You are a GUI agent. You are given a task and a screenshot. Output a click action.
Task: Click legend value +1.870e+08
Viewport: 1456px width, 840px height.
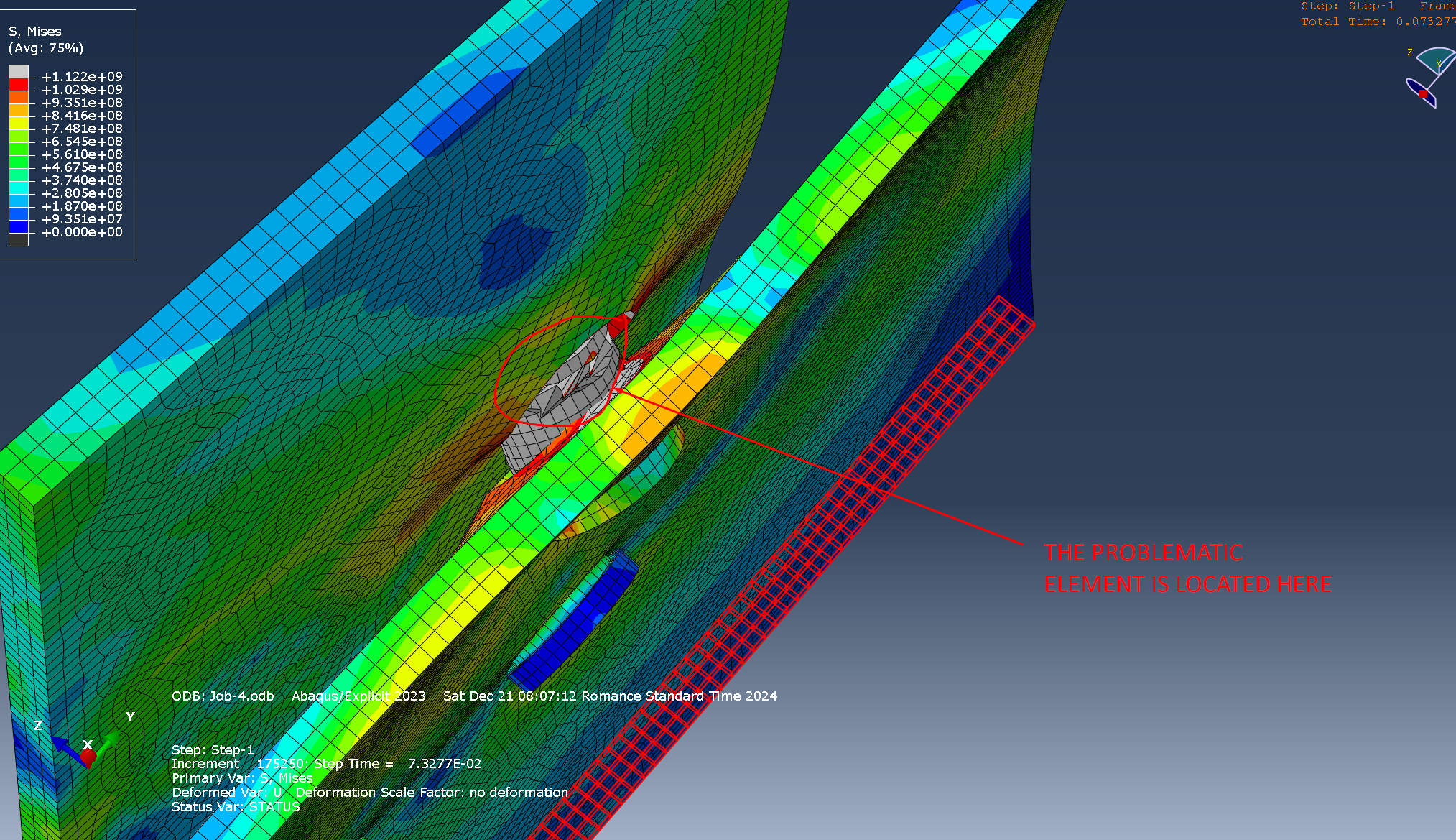coord(82,206)
